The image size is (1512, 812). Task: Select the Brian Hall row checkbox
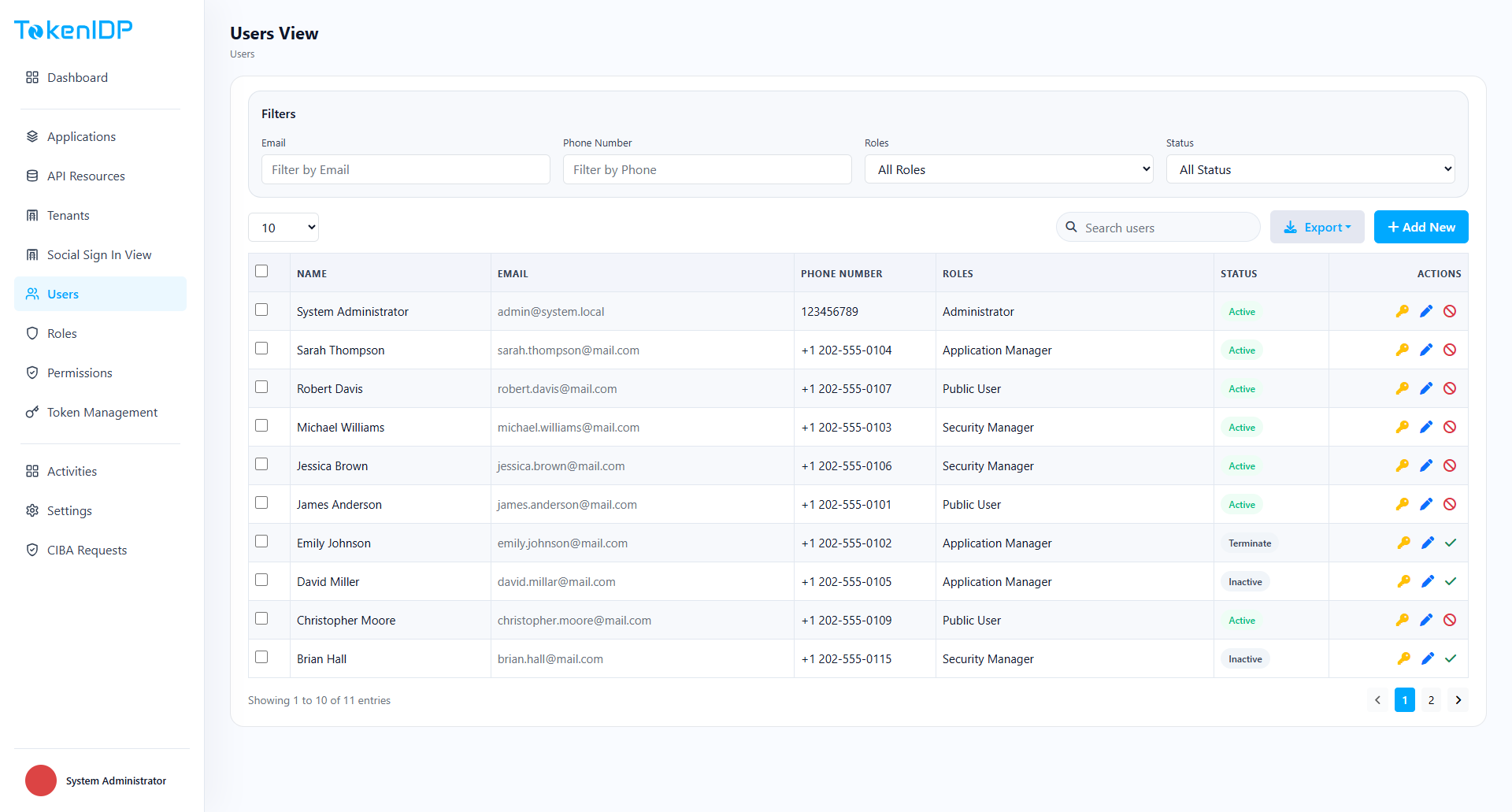261,657
